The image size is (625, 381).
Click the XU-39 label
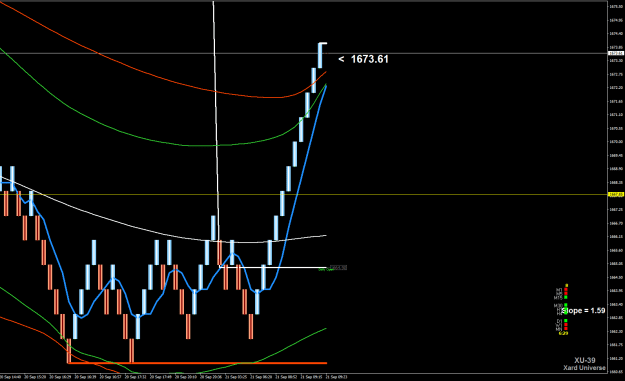585,360
